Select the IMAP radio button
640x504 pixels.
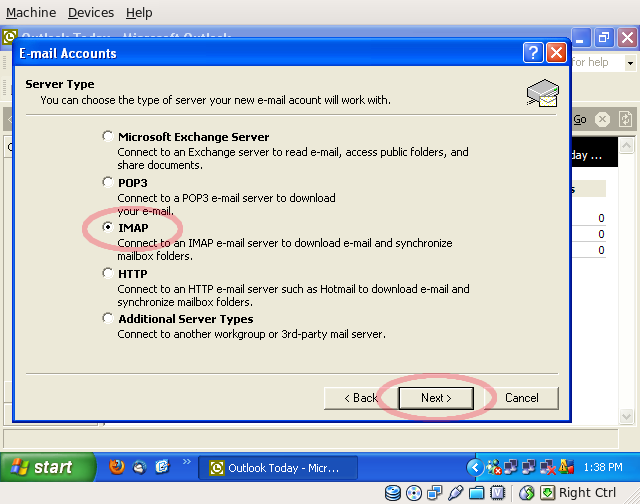click(x=108, y=227)
